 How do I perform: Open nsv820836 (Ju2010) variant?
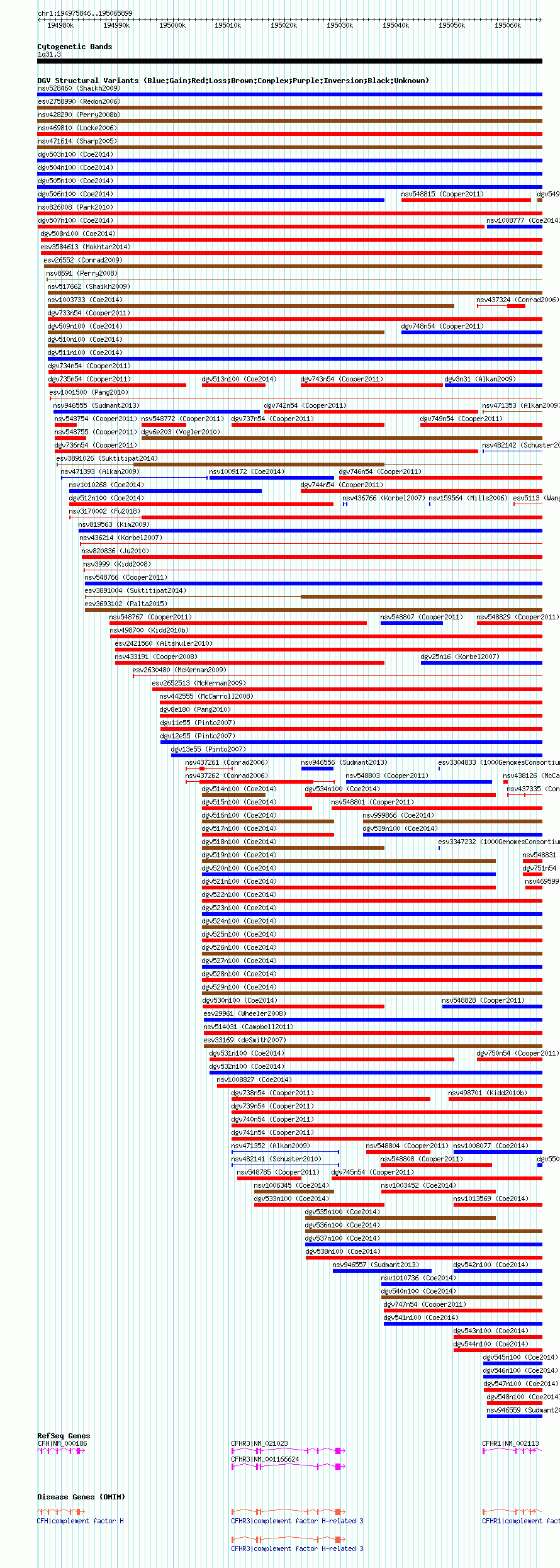(x=115, y=551)
